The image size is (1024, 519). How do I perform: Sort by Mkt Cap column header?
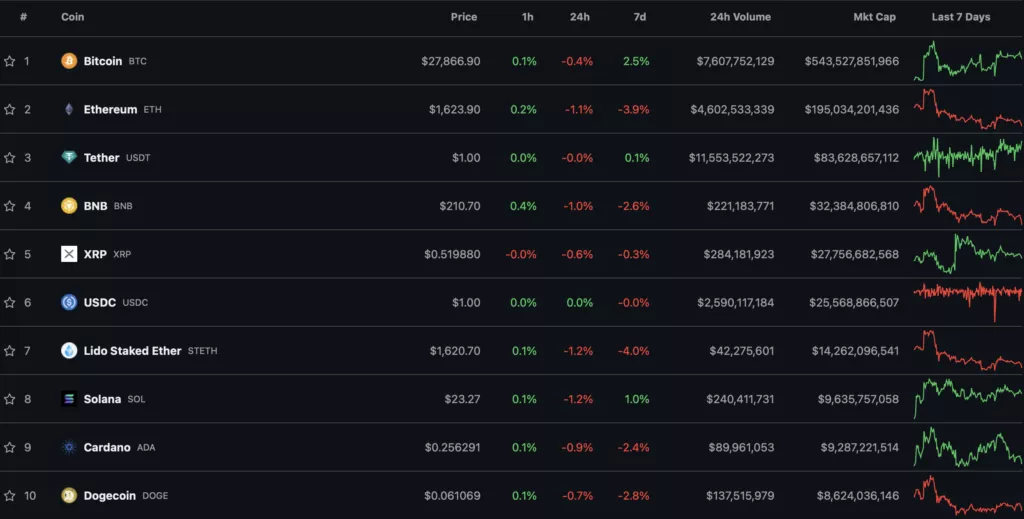coord(874,17)
